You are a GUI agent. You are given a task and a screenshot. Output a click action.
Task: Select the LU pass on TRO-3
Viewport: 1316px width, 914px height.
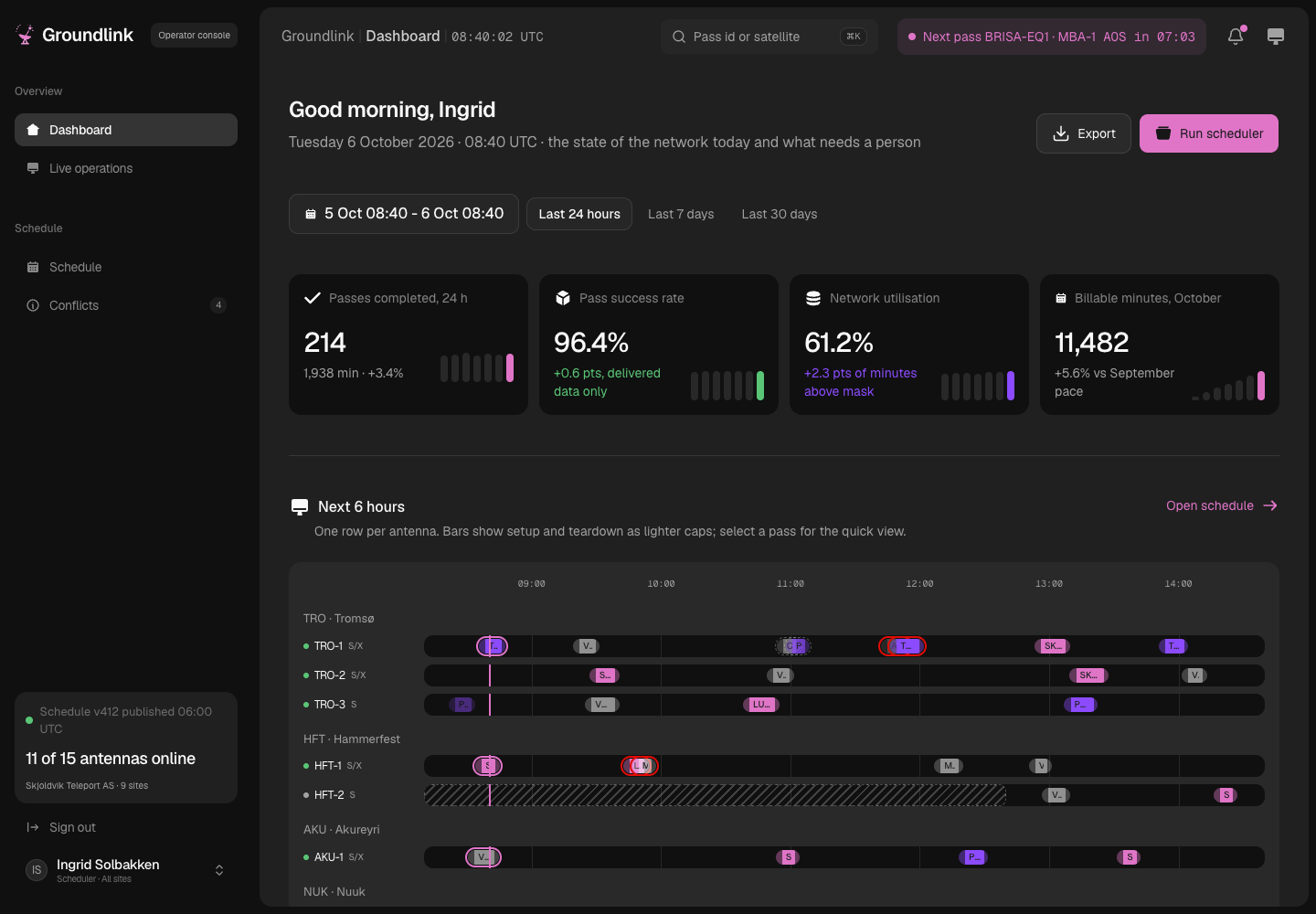(761, 705)
